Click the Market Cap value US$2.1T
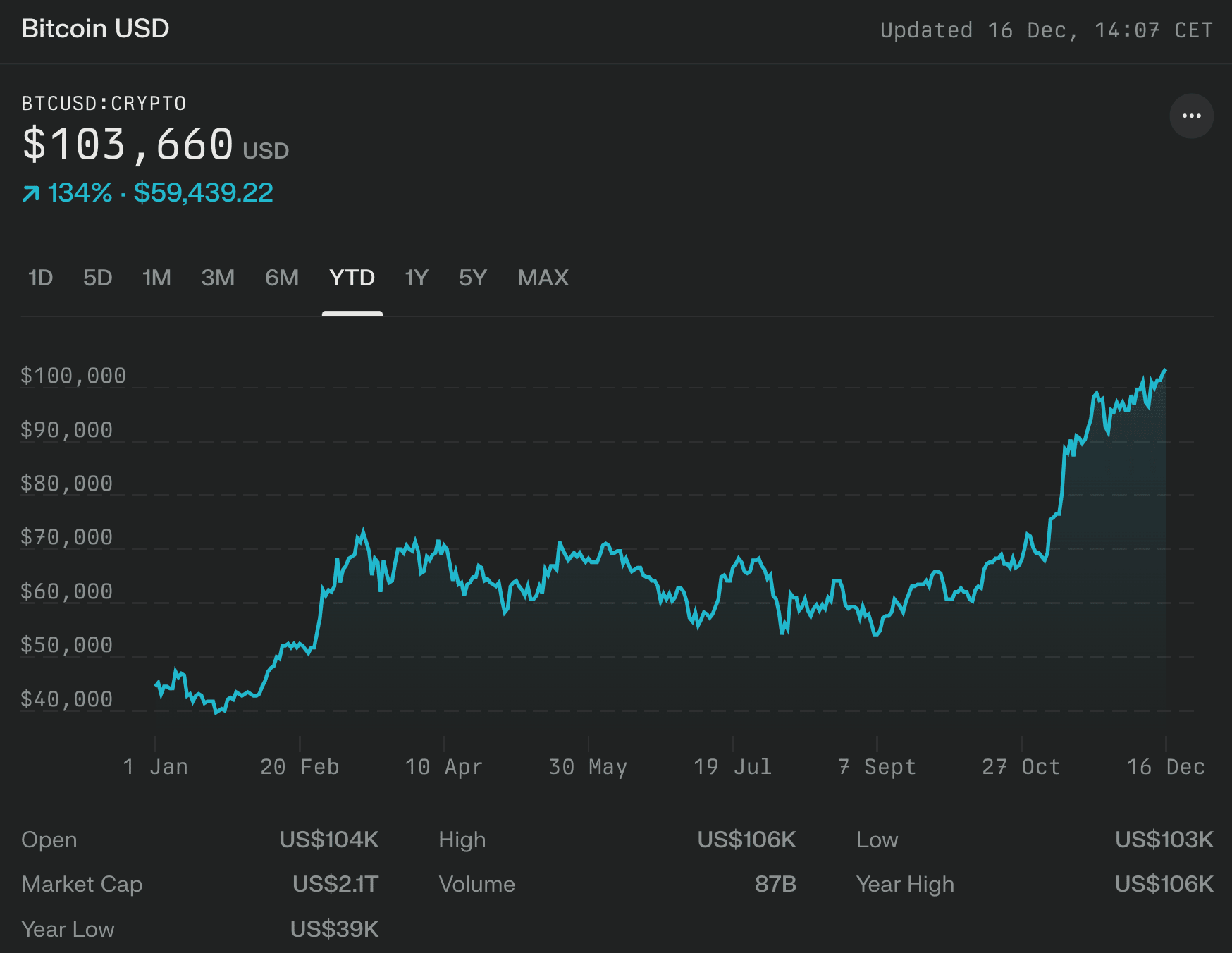The height and width of the screenshot is (953, 1232). [x=335, y=884]
